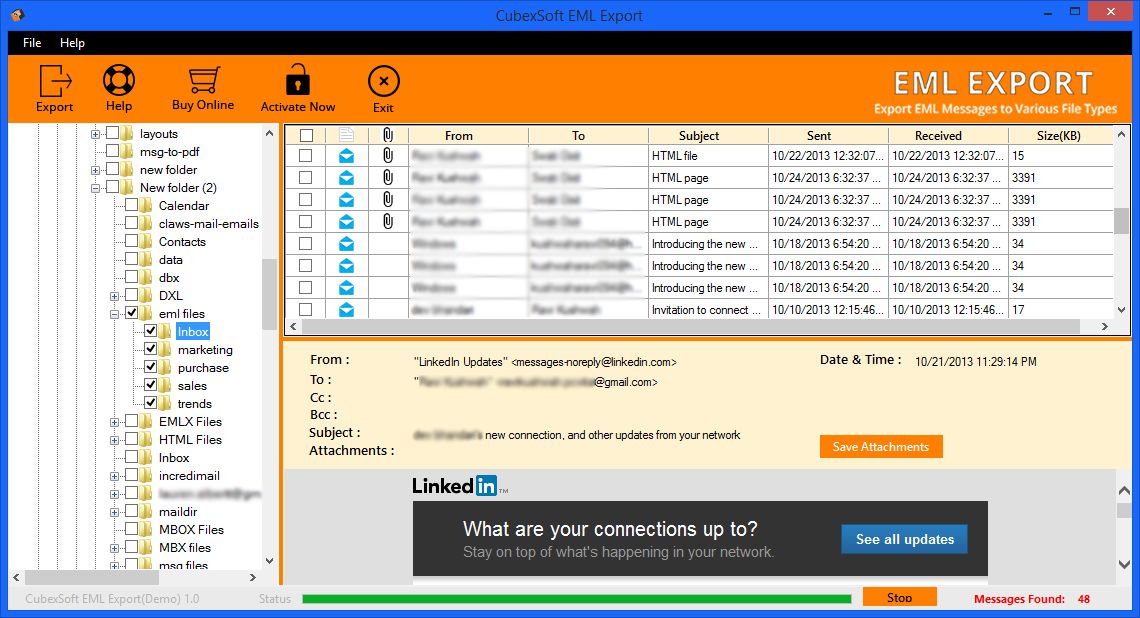The image size is (1140, 618).
Task: Click the Activate Now padlock icon
Action: 297,79
